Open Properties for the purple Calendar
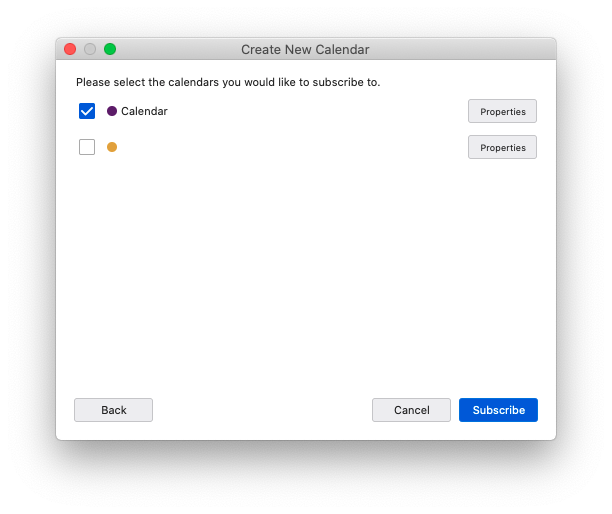Viewport: 612px width, 514px height. (502, 111)
